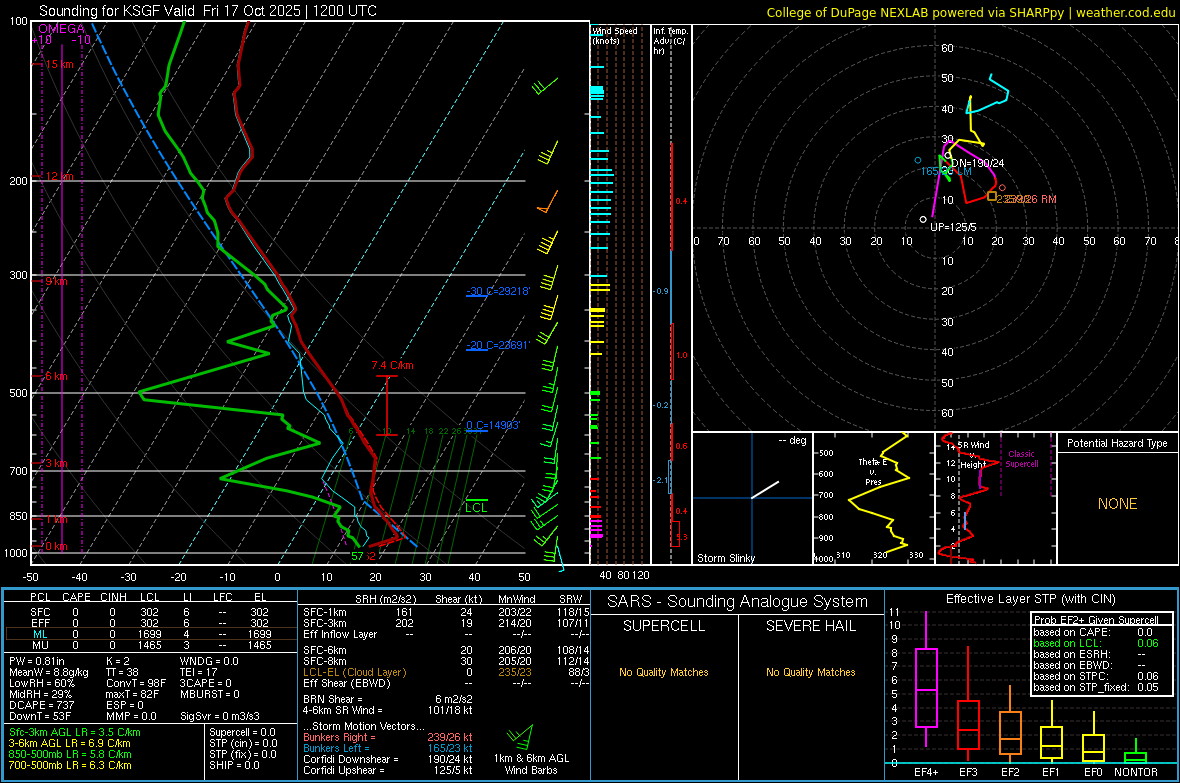Click the 'MeanW = 8.8g/kg' value
This screenshot has height=783, width=1180.
[x=49, y=672]
